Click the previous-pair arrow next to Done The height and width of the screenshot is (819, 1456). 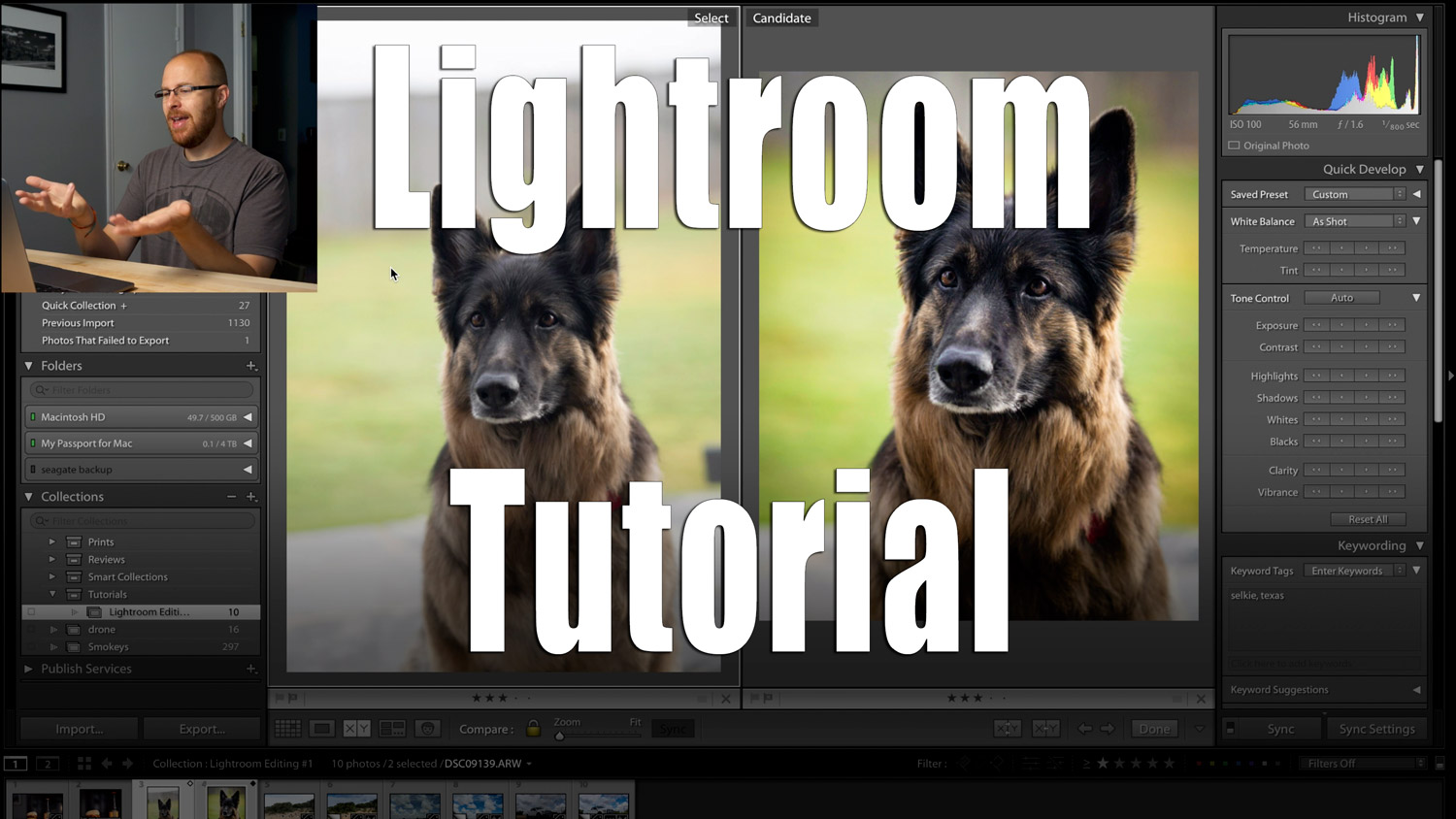pos(1084,728)
